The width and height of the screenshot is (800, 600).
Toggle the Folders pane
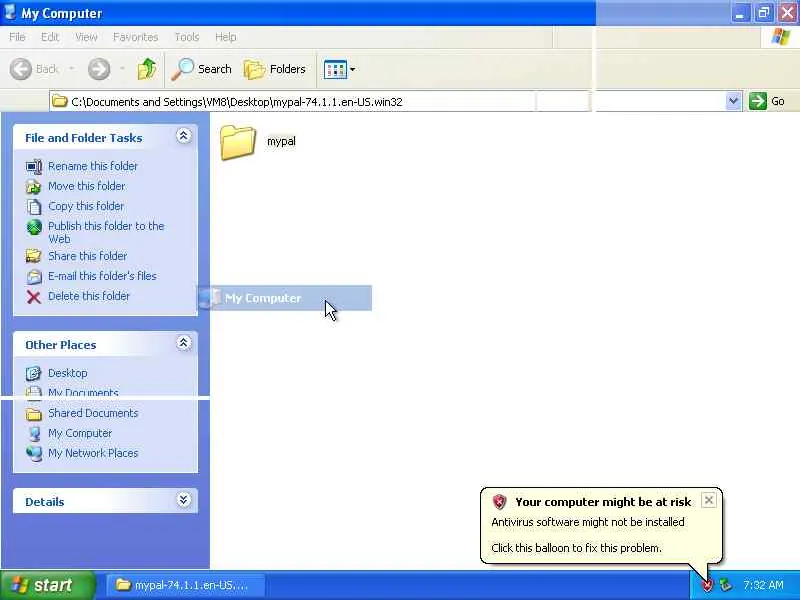click(275, 69)
